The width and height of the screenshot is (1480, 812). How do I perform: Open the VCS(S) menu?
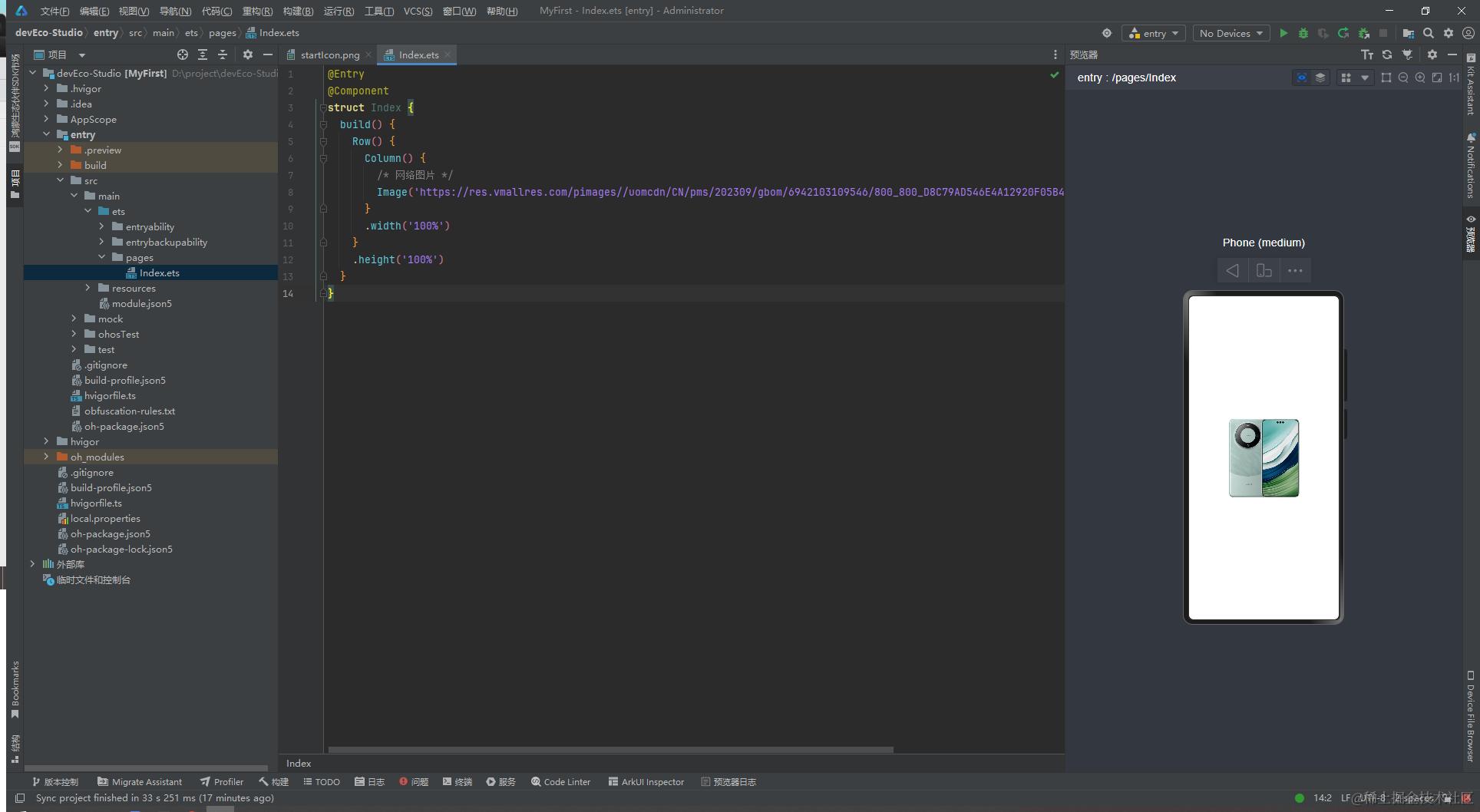pos(418,11)
